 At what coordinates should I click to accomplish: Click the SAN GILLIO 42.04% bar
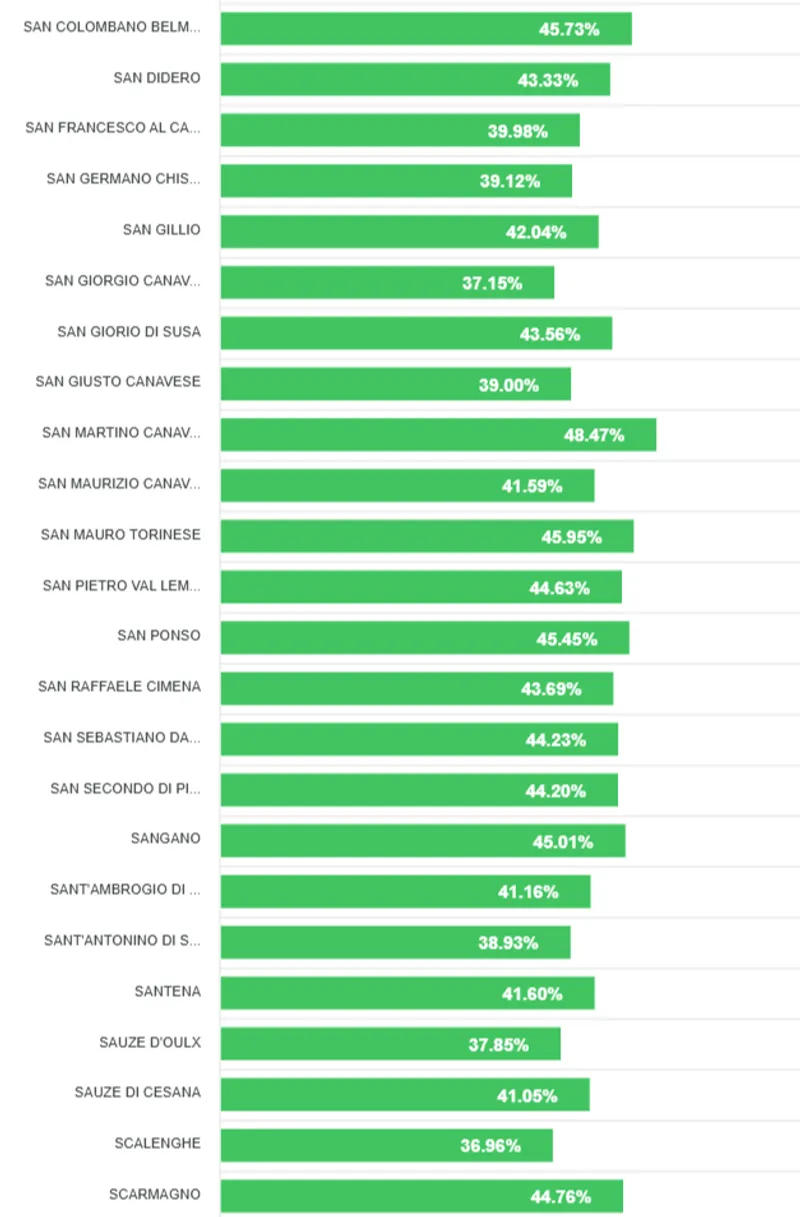pyautogui.click(x=409, y=232)
